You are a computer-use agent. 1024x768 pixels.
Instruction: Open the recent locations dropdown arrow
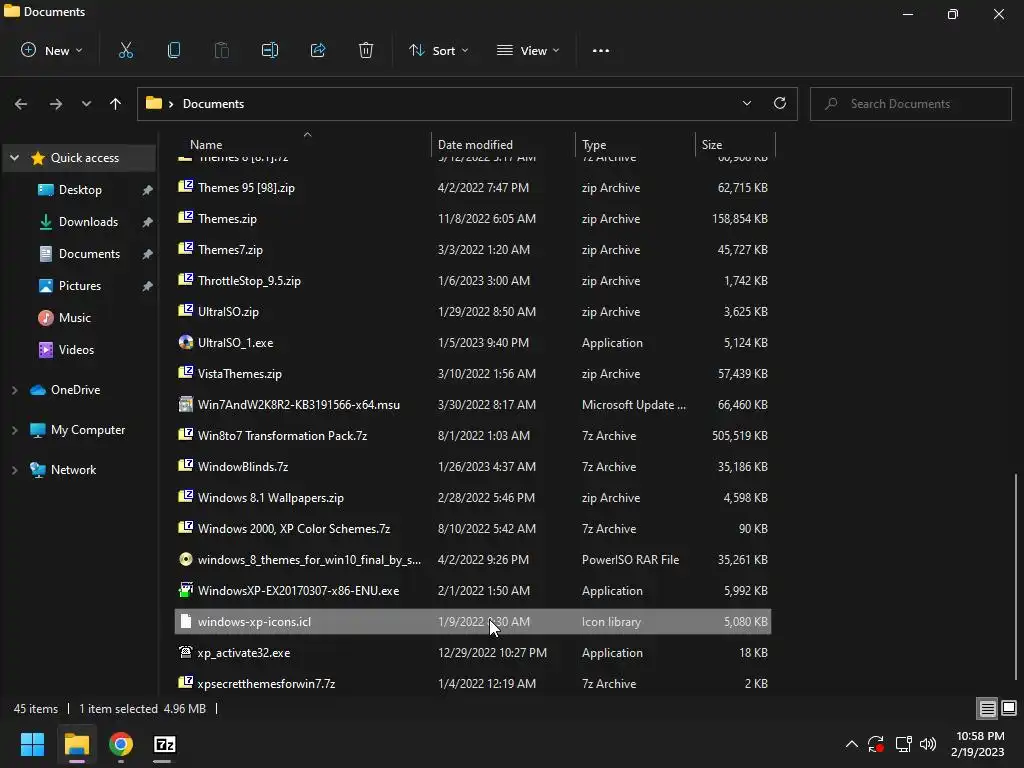tap(86, 104)
